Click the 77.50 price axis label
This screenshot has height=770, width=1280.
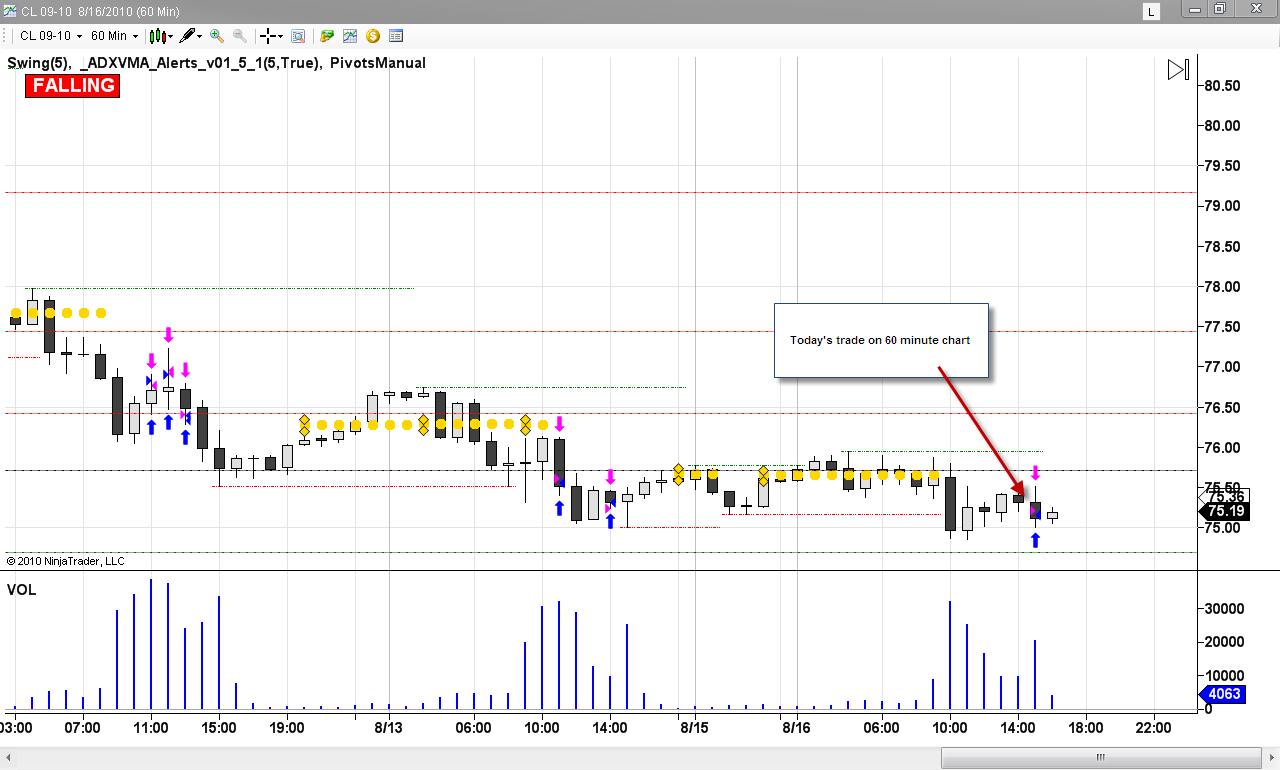point(1222,327)
